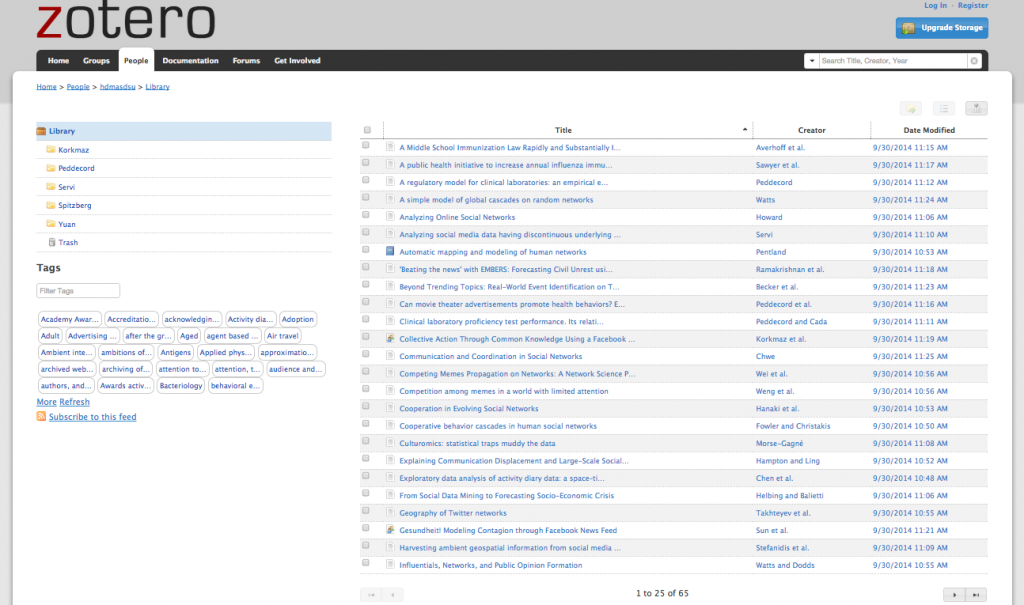The width and height of the screenshot is (1024, 605).
Task: Select checkbox for Automatic mapping and modeling
Action: 366,250
